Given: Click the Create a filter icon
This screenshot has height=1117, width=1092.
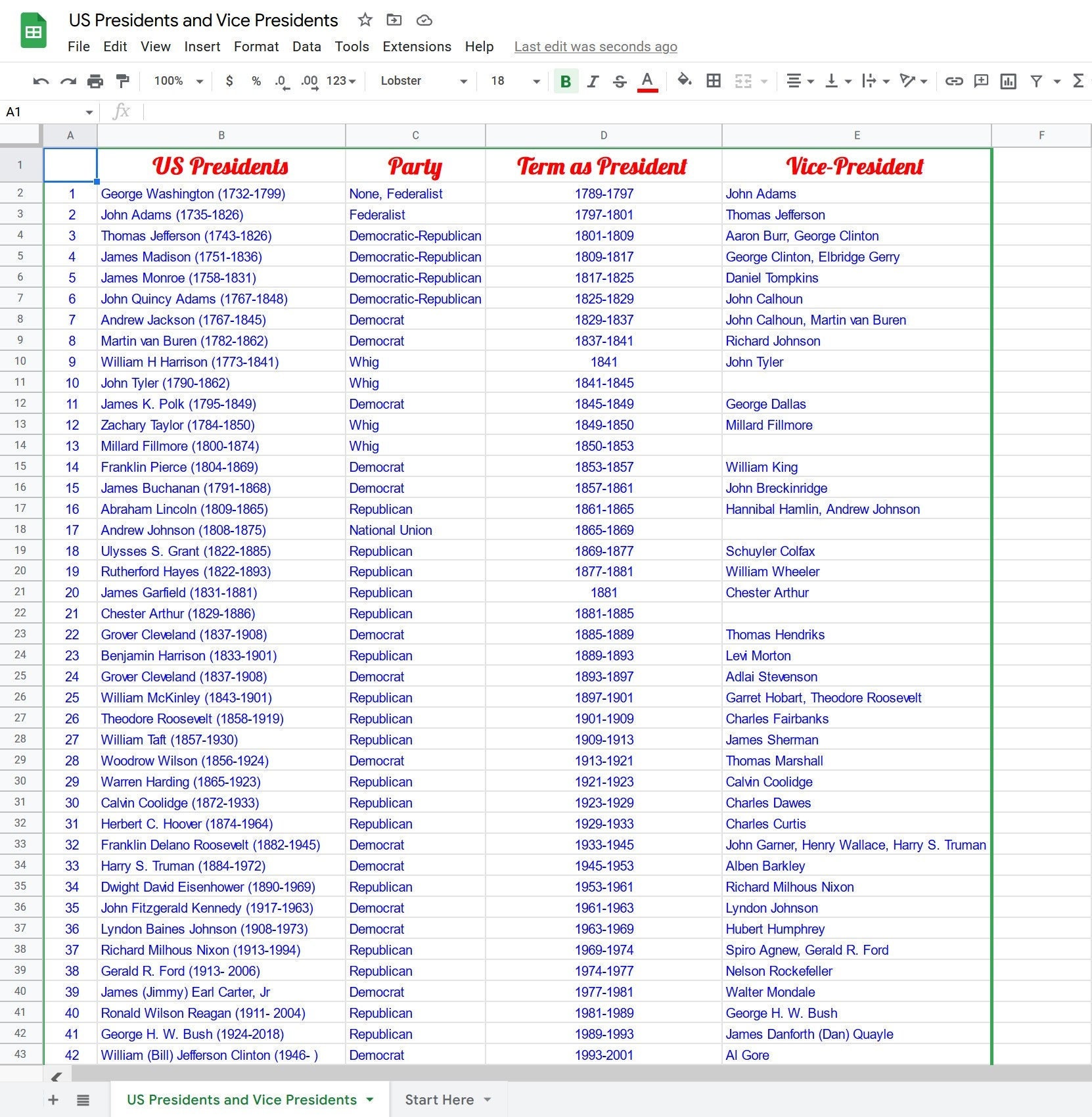Looking at the screenshot, I should (1036, 81).
